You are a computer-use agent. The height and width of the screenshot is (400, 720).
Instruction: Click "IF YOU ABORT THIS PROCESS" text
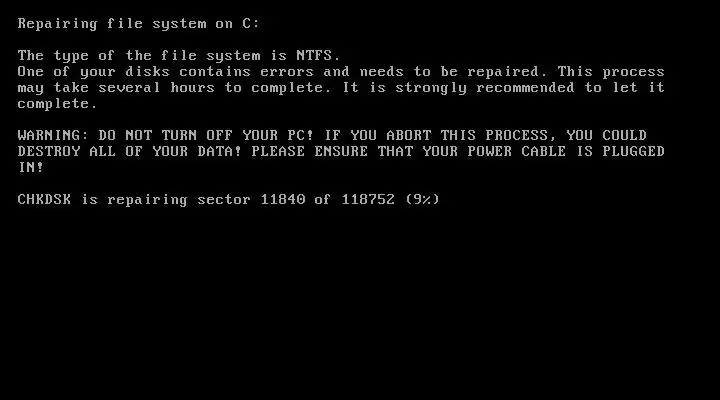click(x=436, y=135)
